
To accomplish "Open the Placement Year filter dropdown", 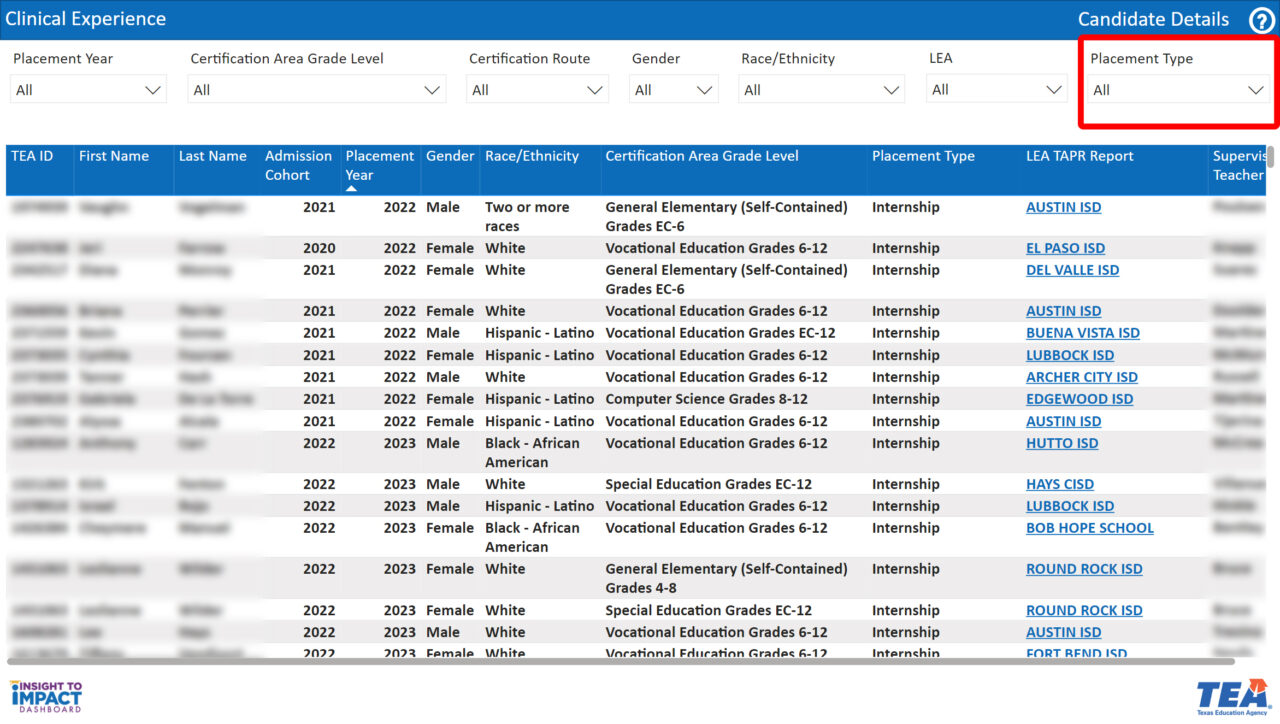I will click(x=88, y=90).
